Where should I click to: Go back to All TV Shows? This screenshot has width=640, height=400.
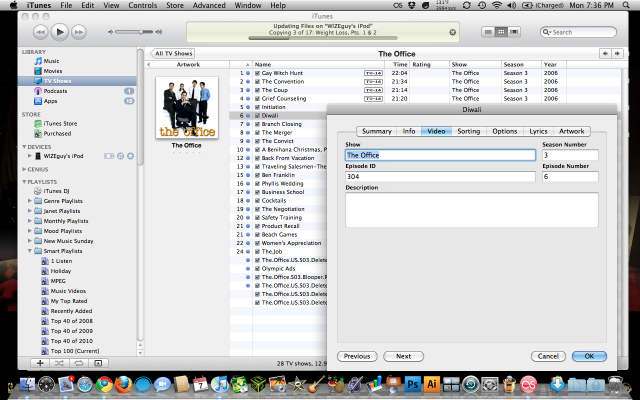coord(173,53)
